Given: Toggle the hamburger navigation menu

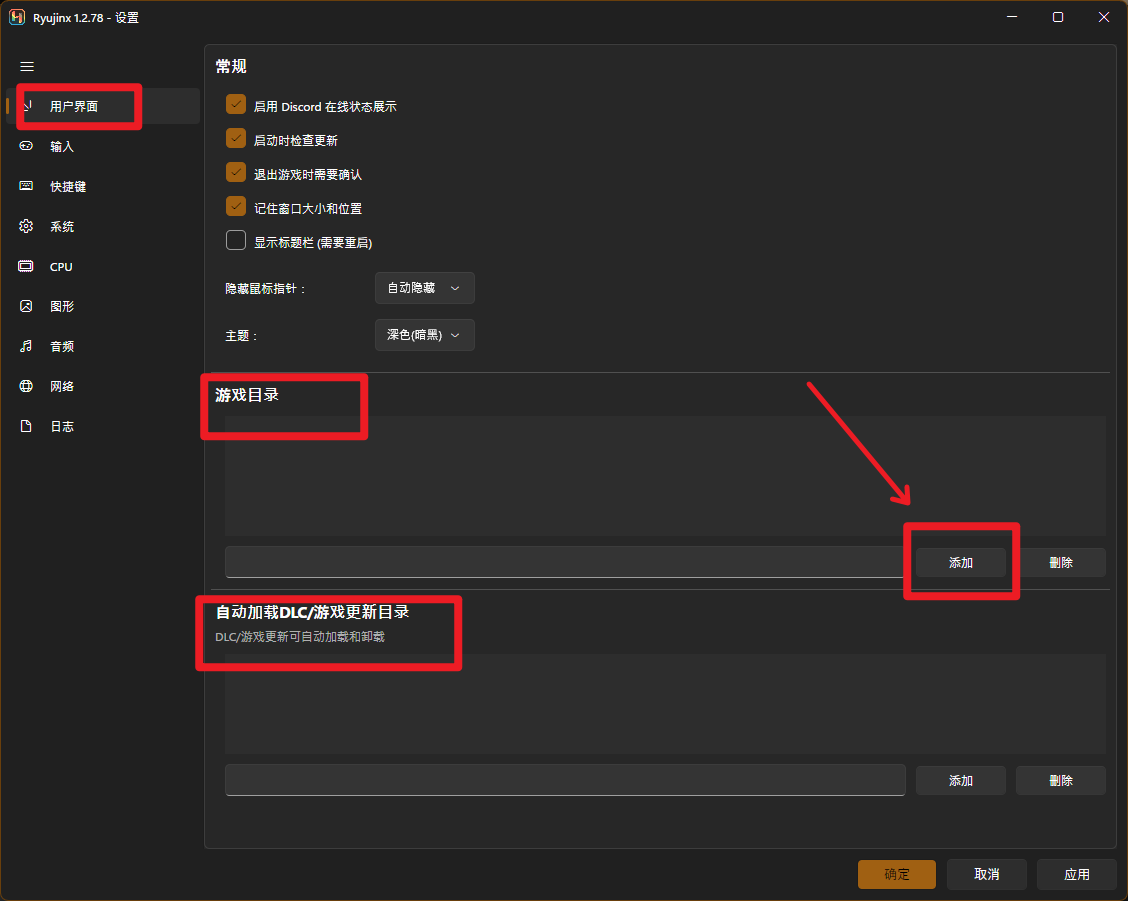Looking at the screenshot, I should pyautogui.click(x=27, y=67).
